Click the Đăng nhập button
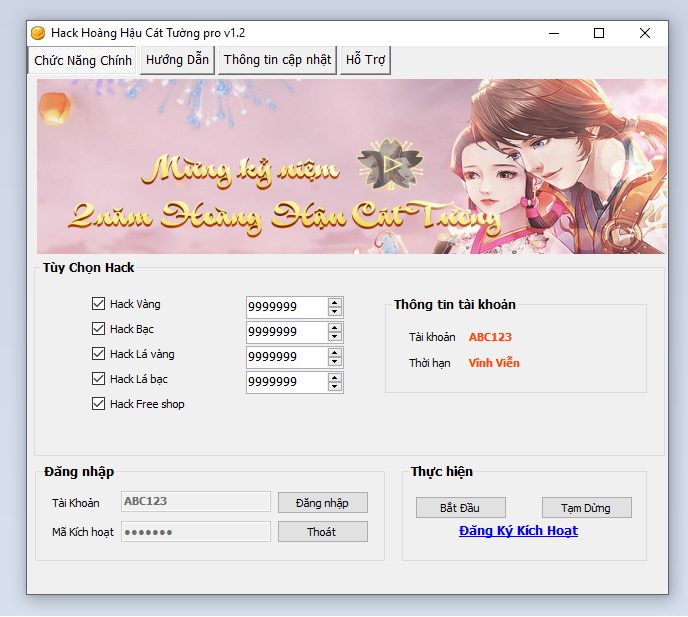The height and width of the screenshot is (617, 688). tap(322, 503)
